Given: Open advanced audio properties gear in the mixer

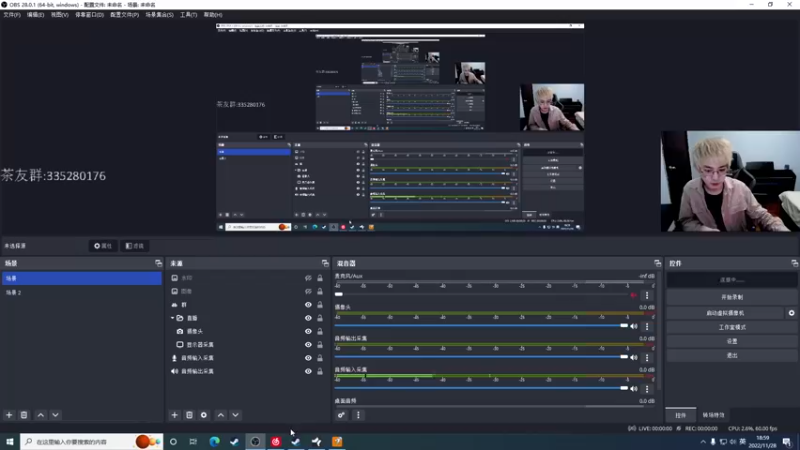Looking at the screenshot, I should pyautogui.click(x=341, y=415).
